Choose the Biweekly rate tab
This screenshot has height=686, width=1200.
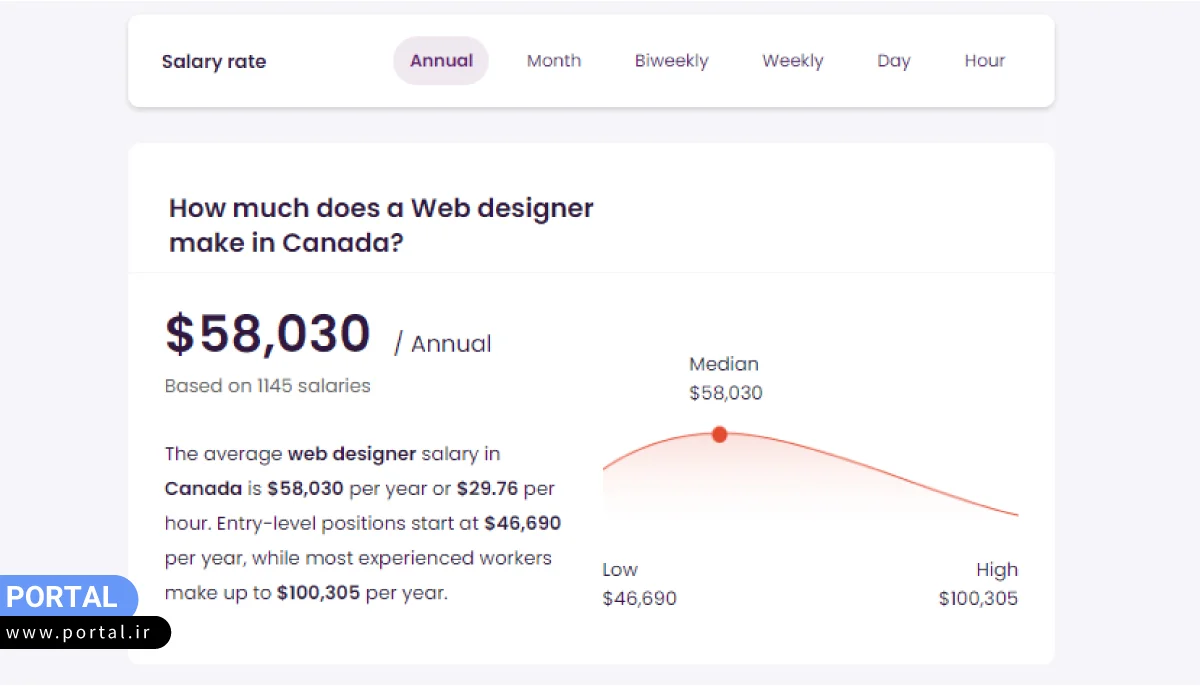[x=671, y=61]
